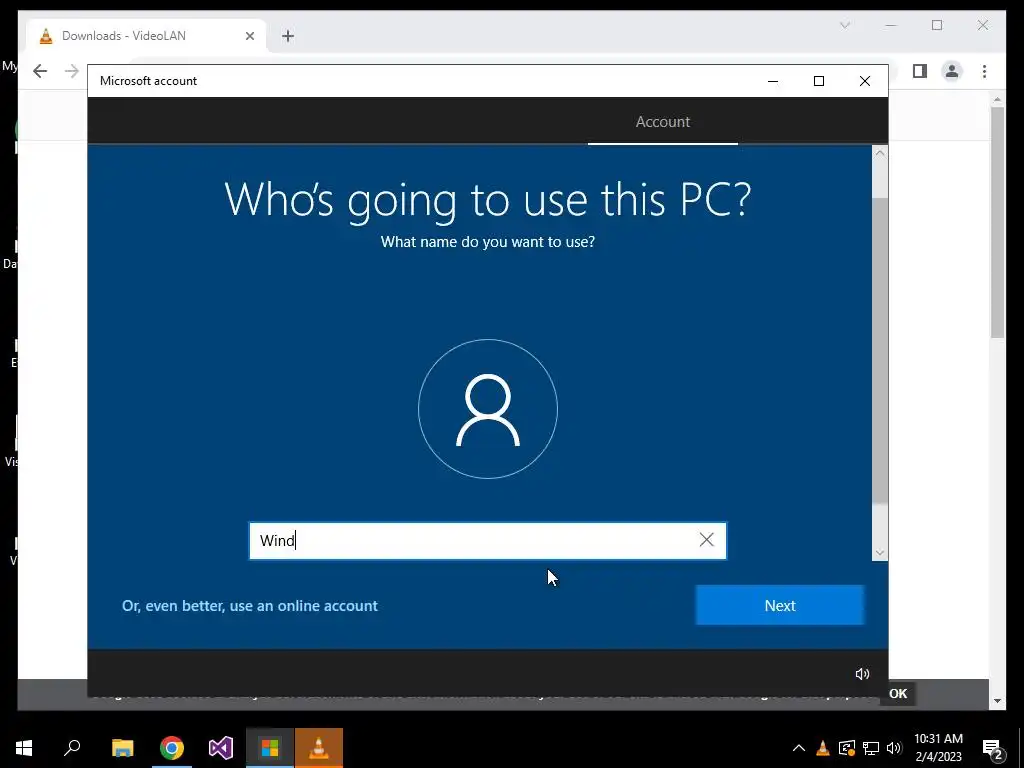Select the Downloads - VideoLAN tab
The image size is (1024, 768).
146,36
